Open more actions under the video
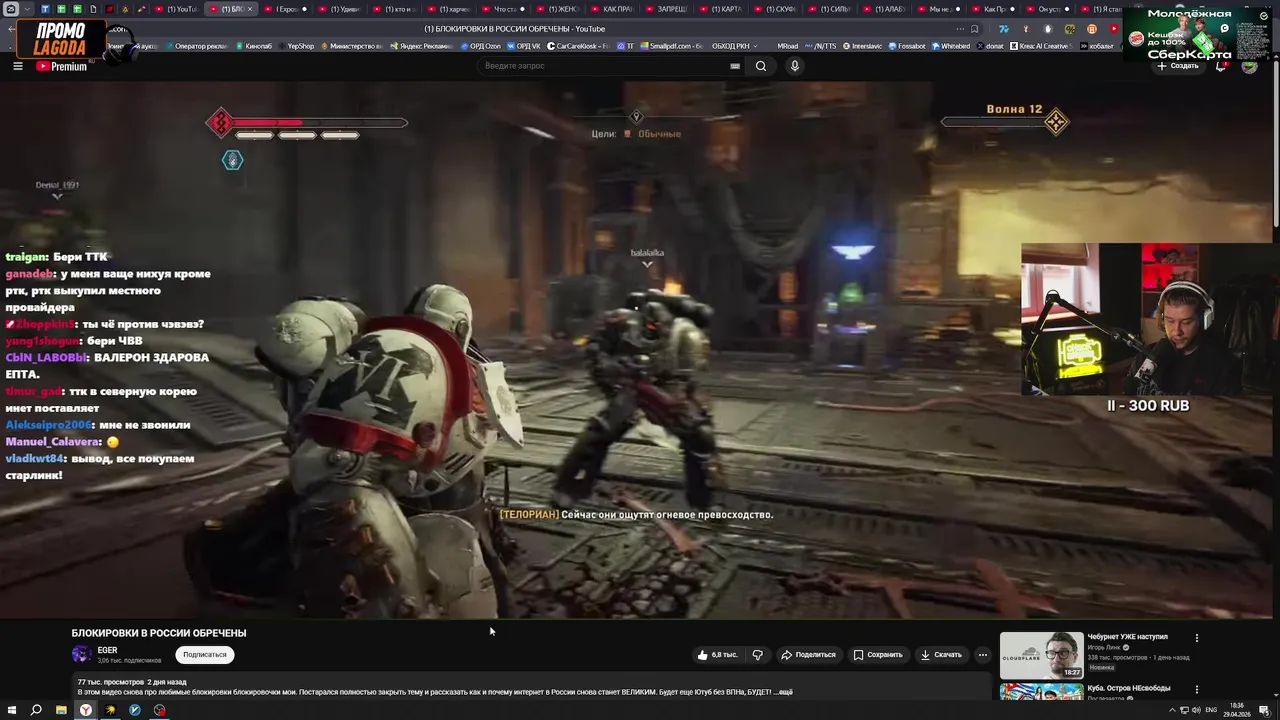1280x720 pixels. tap(983, 655)
